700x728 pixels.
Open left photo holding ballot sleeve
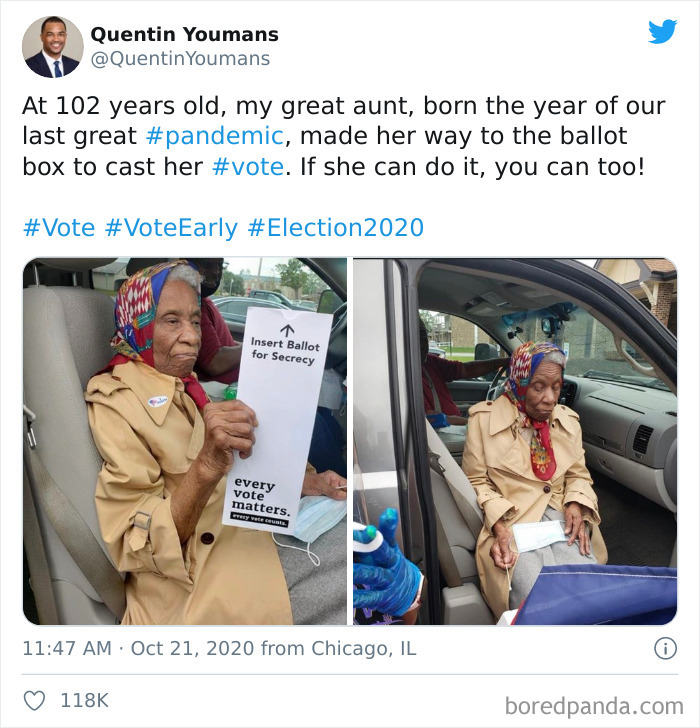[x=185, y=441]
